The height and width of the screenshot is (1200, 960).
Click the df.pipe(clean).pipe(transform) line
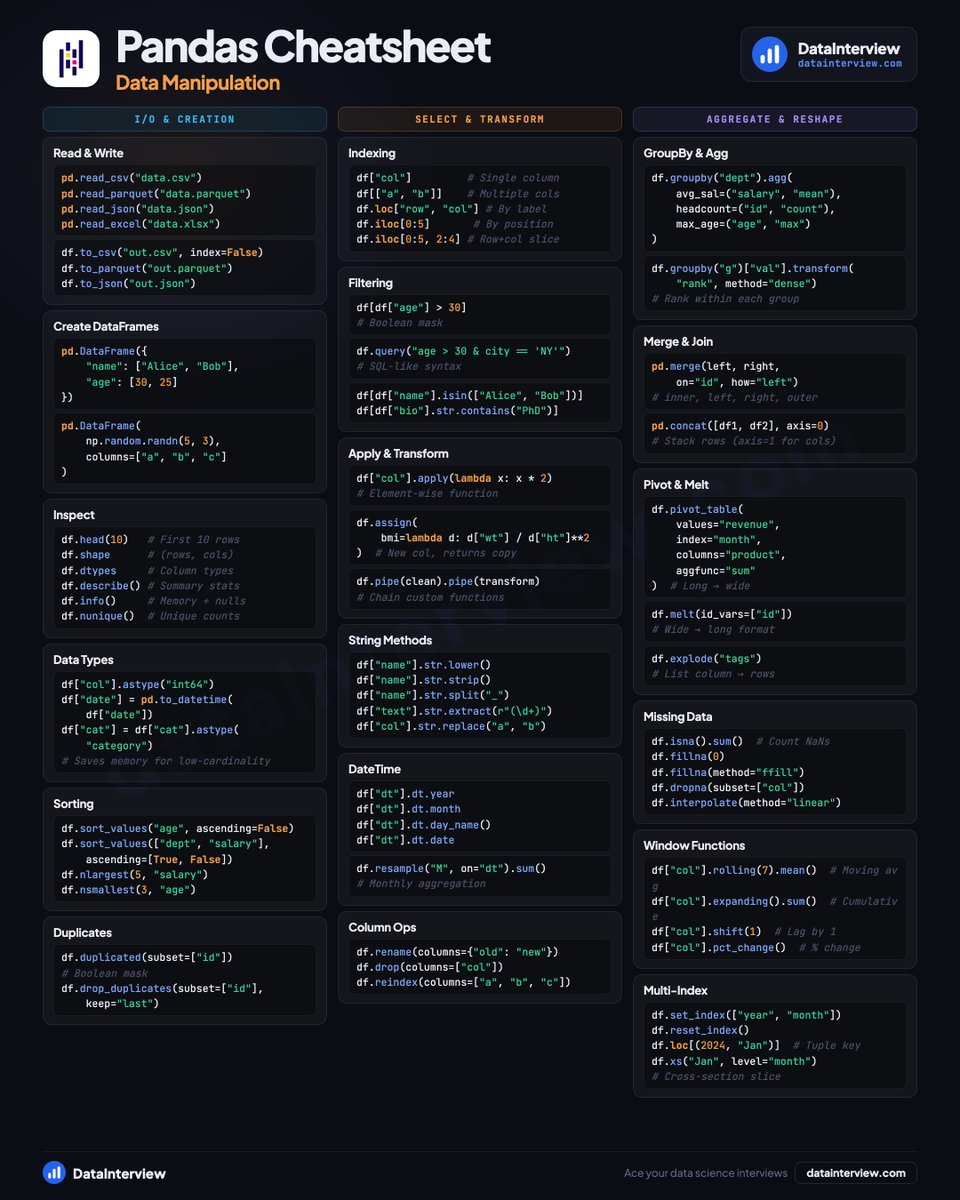click(x=448, y=581)
